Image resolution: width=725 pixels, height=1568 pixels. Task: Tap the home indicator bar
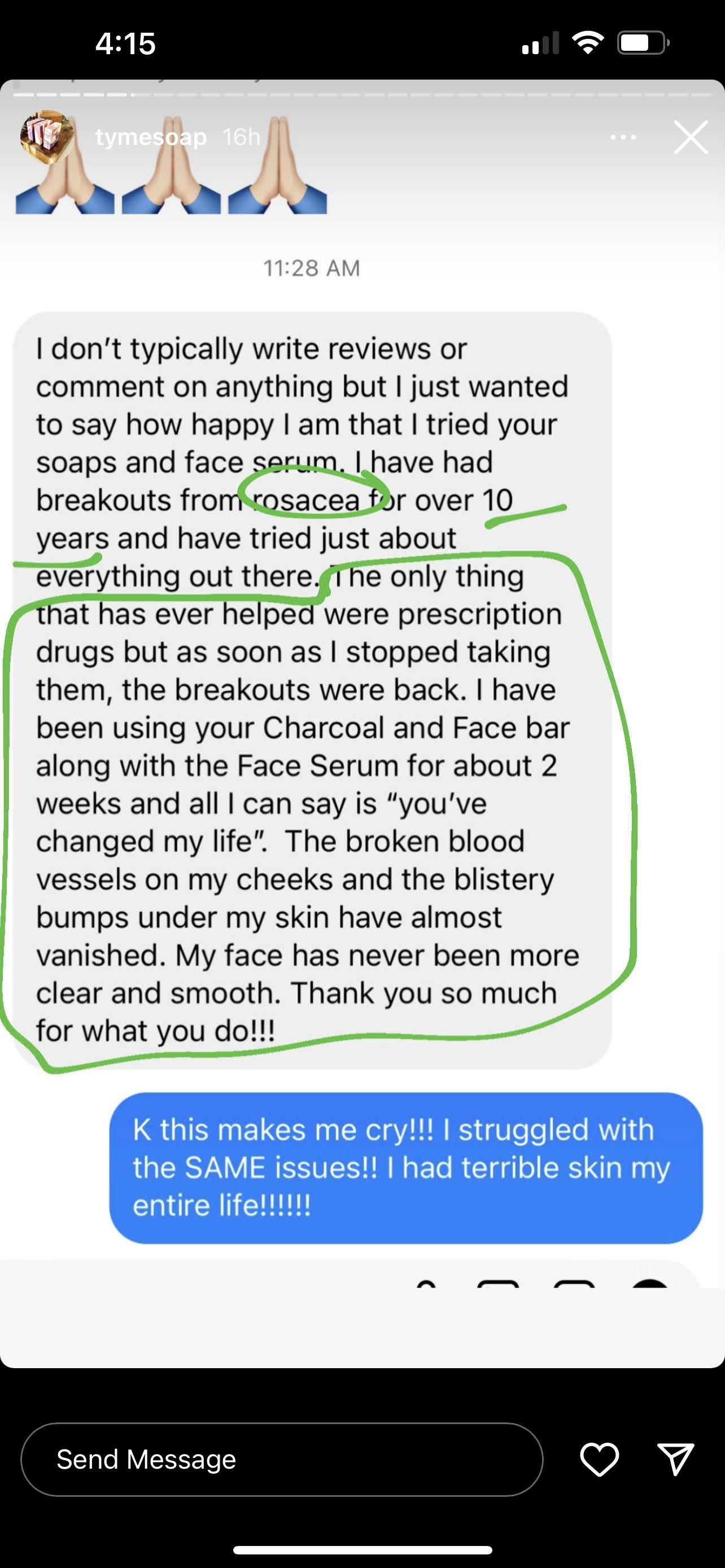(x=362, y=1549)
